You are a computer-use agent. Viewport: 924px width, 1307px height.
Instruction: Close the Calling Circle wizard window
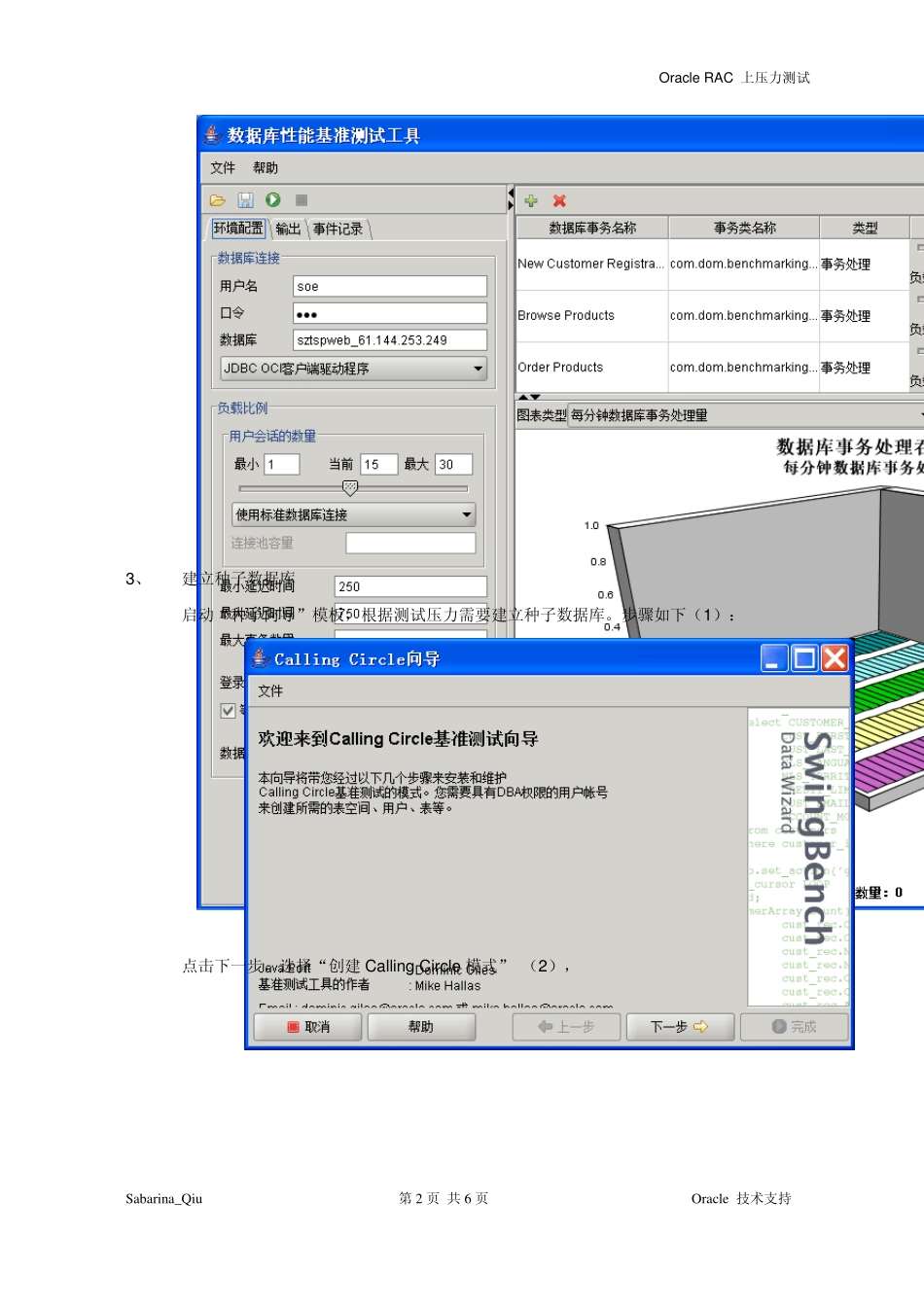click(x=835, y=658)
